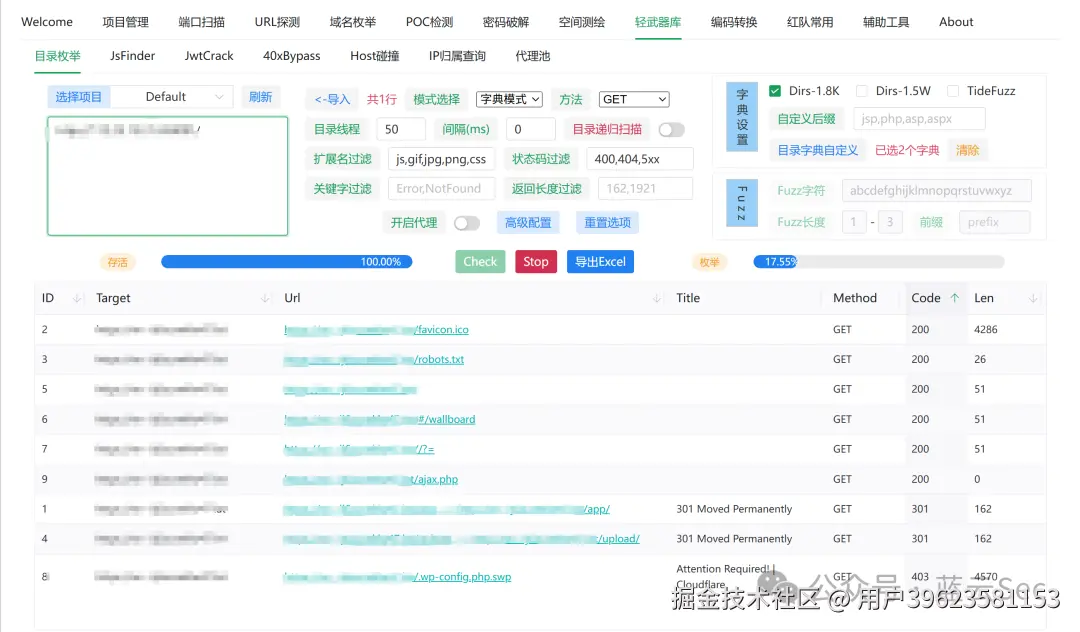Open the 编码转换 tab

(x=734, y=22)
